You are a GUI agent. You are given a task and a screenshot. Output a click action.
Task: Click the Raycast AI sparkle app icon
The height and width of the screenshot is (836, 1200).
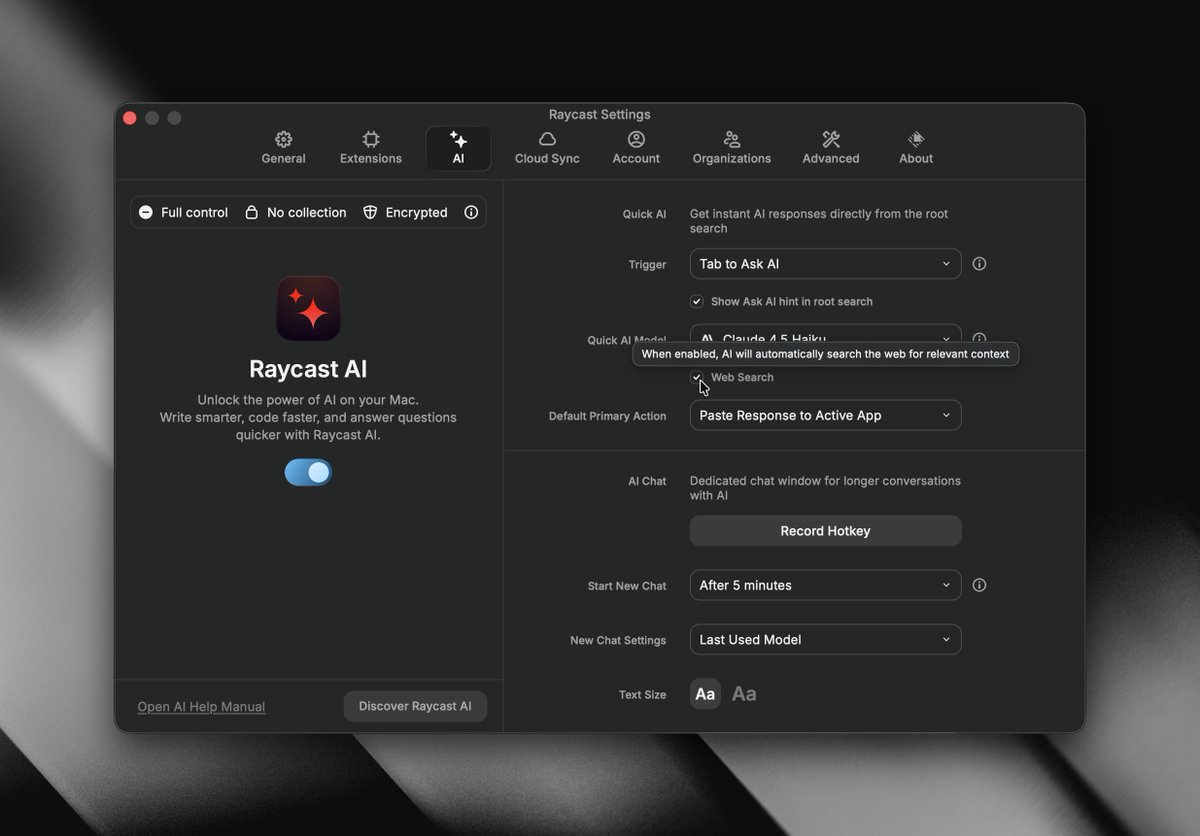click(x=308, y=308)
